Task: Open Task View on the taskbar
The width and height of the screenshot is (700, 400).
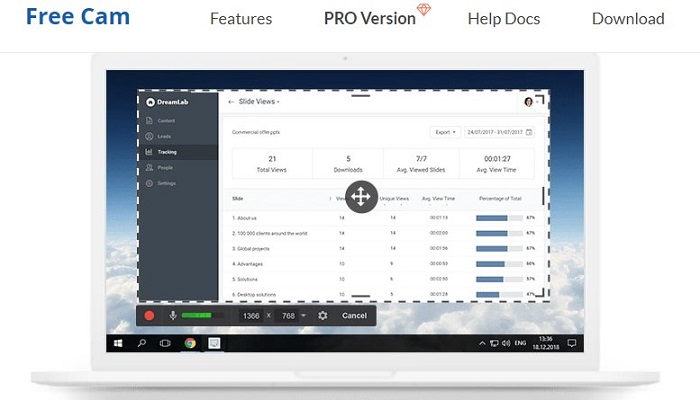Action: coord(165,343)
